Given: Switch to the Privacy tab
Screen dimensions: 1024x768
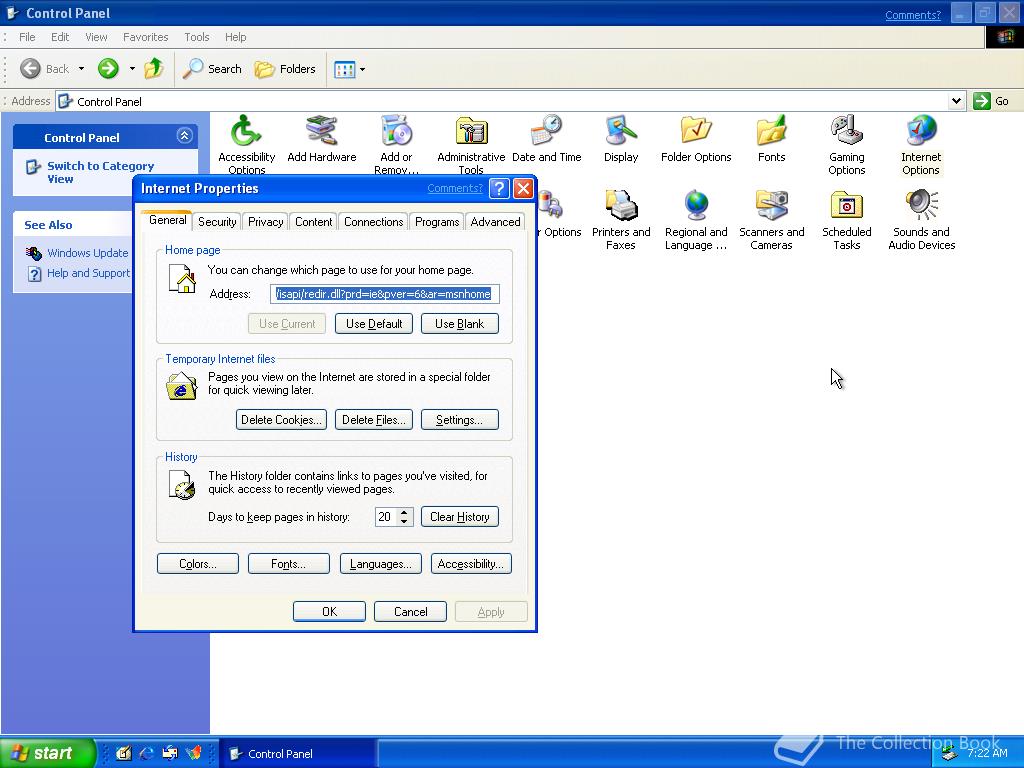Looking at the screenshot, I should [x=265, y=222].
